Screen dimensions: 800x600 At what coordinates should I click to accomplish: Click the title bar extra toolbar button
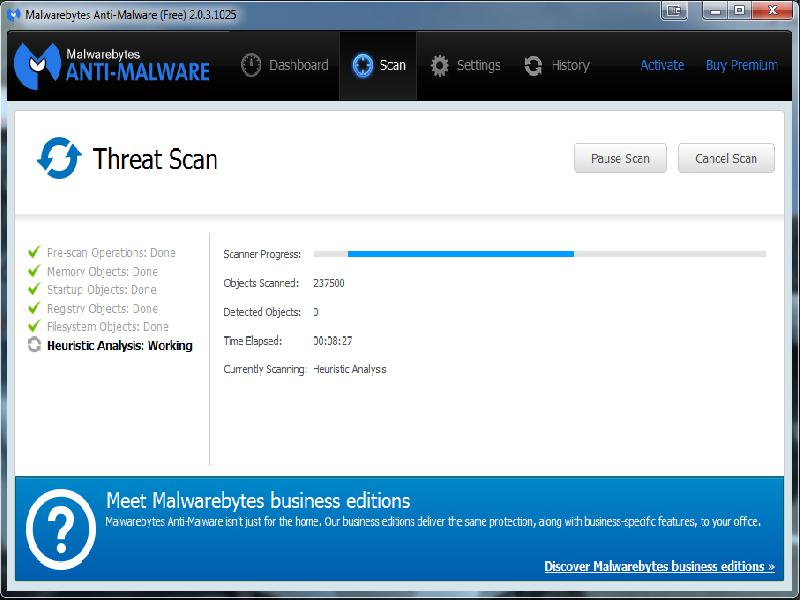pyautogui.click(x=674, y=11)
